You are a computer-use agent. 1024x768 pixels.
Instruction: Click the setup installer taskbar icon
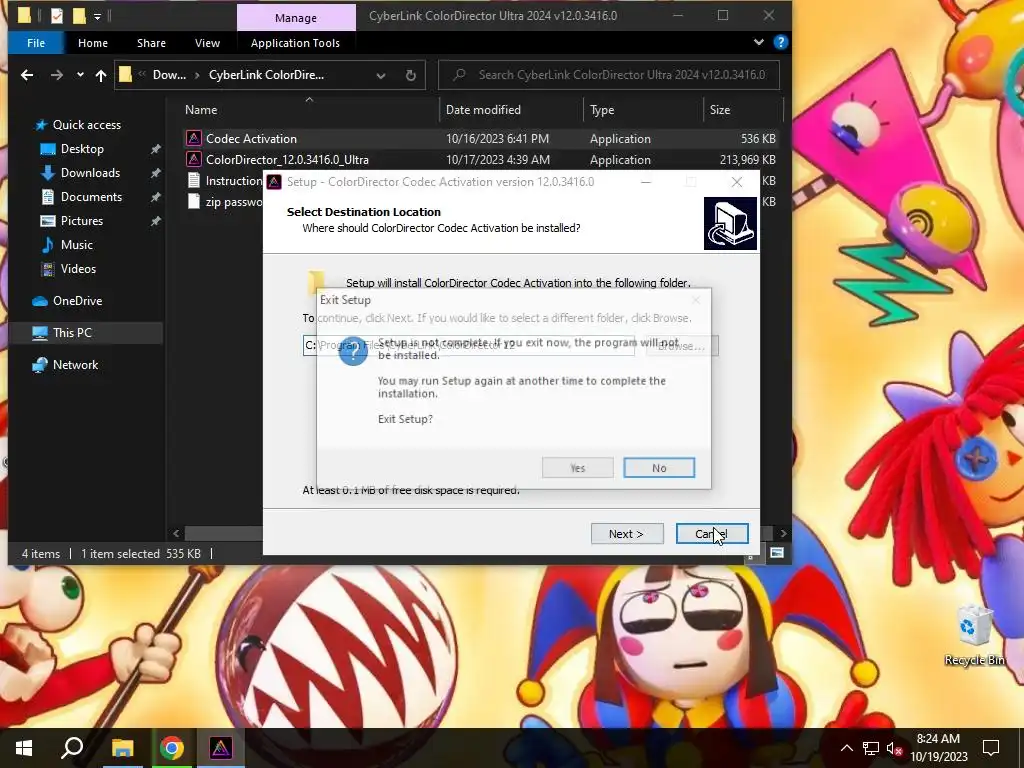[221, 748]
